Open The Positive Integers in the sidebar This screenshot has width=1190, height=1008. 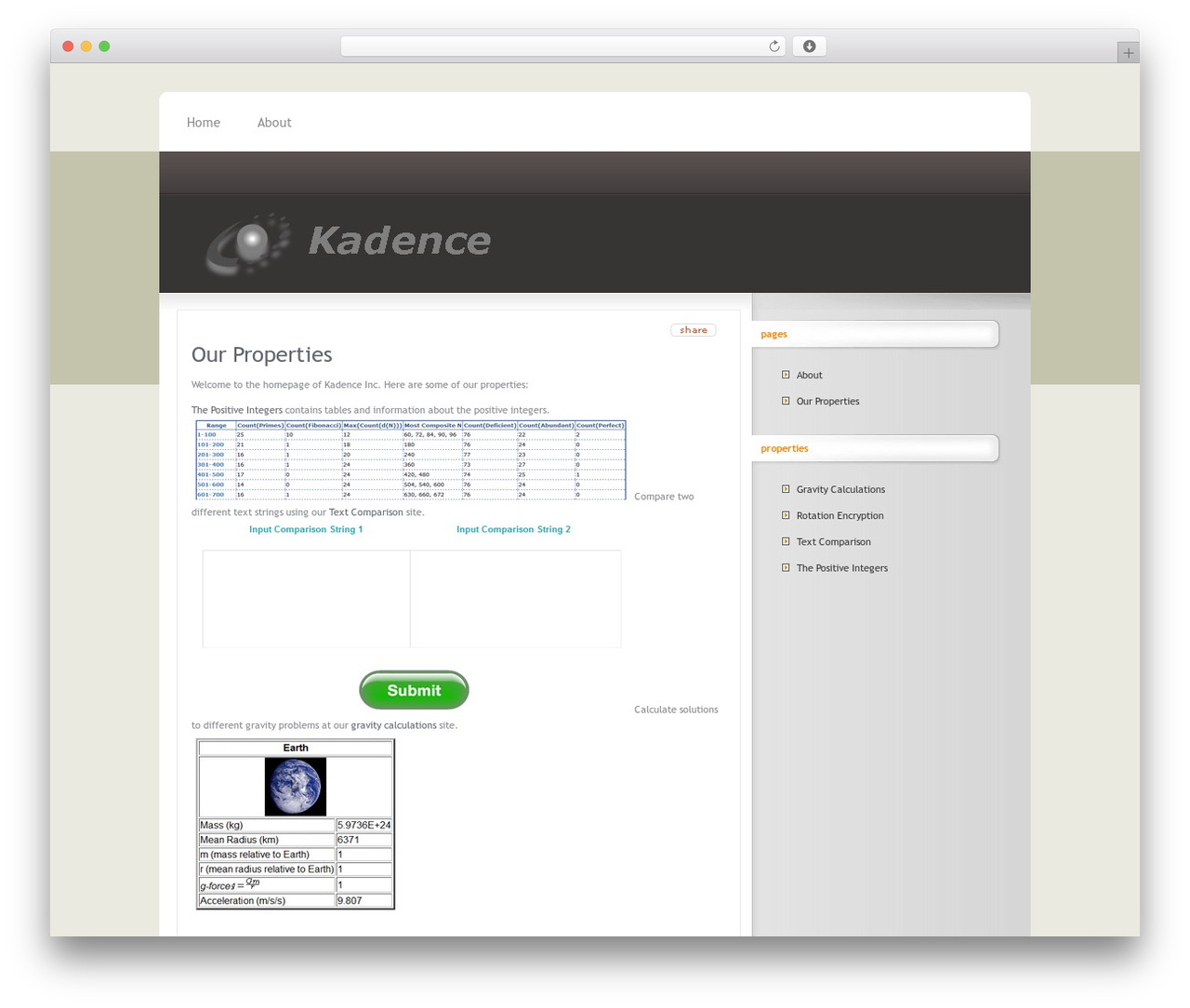pos(841,568)
